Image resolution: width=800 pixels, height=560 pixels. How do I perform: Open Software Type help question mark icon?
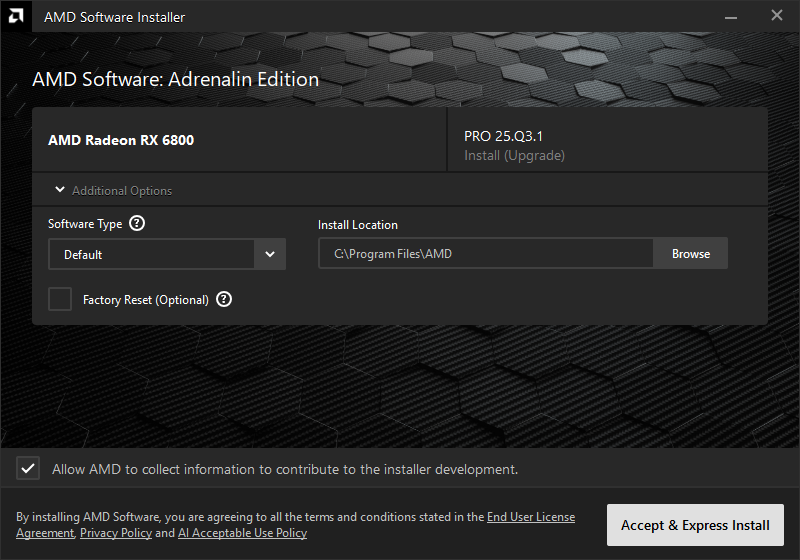point(137,223)
